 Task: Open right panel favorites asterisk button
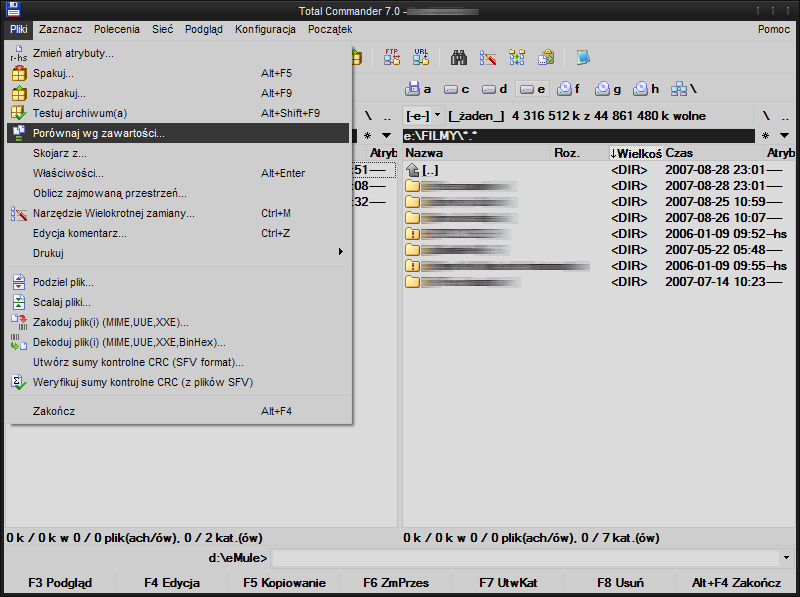[765, 136]
